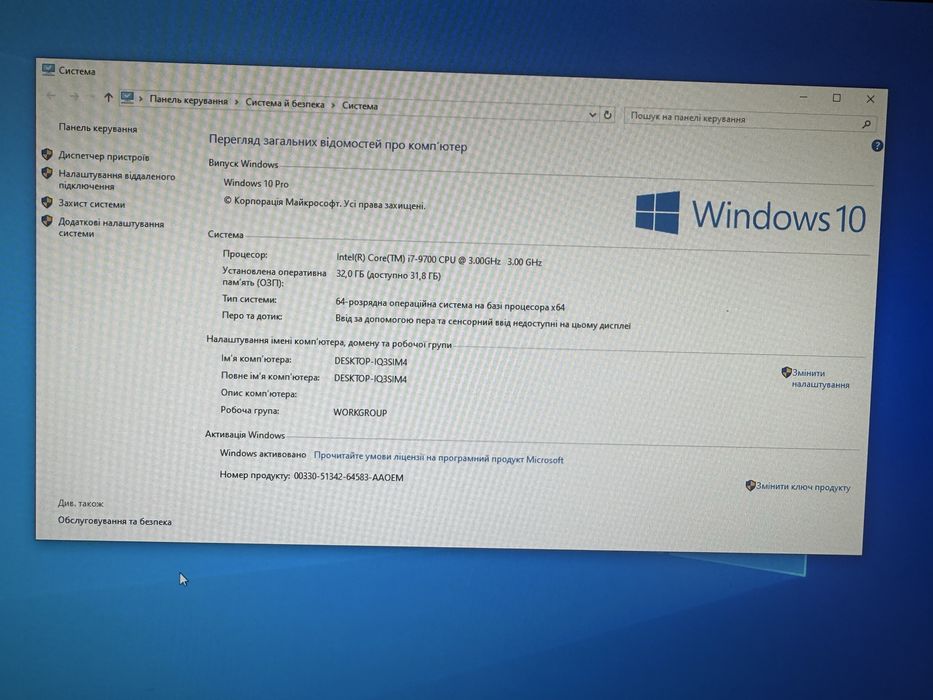Click the WORKGROUP value
This screenshot has height=700, width=933.
360,412
